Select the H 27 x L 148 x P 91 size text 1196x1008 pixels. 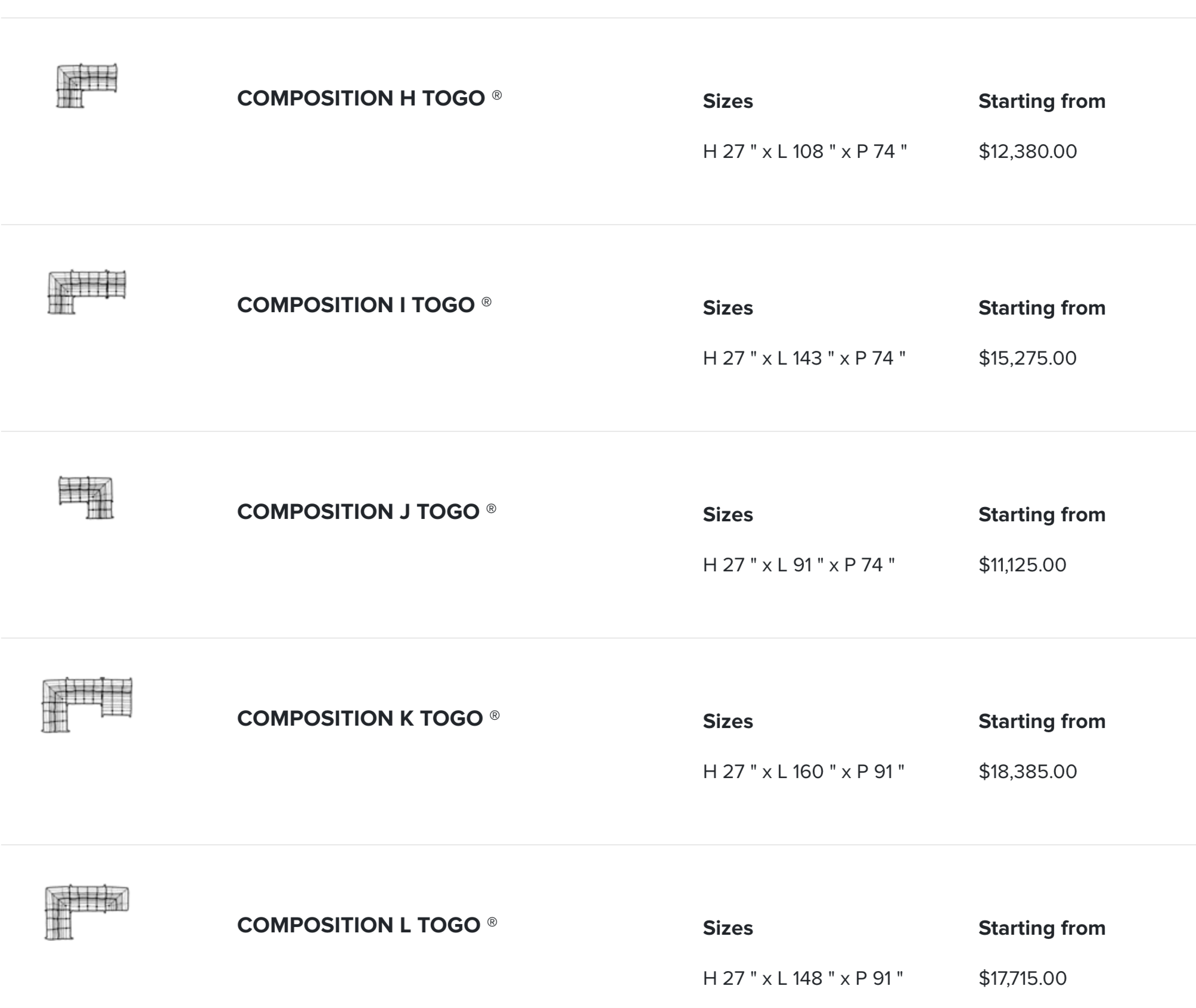pyautogui.click(x=803, y=978)
